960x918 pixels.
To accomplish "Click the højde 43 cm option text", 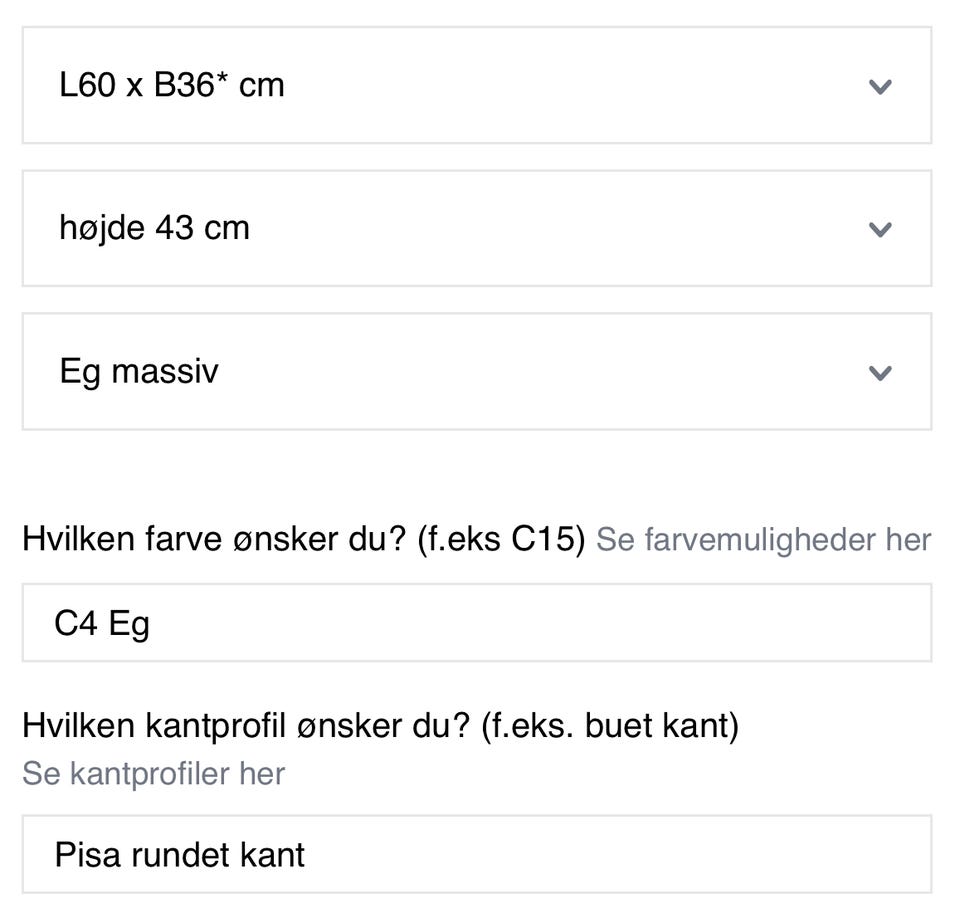I will click(154, 228).
